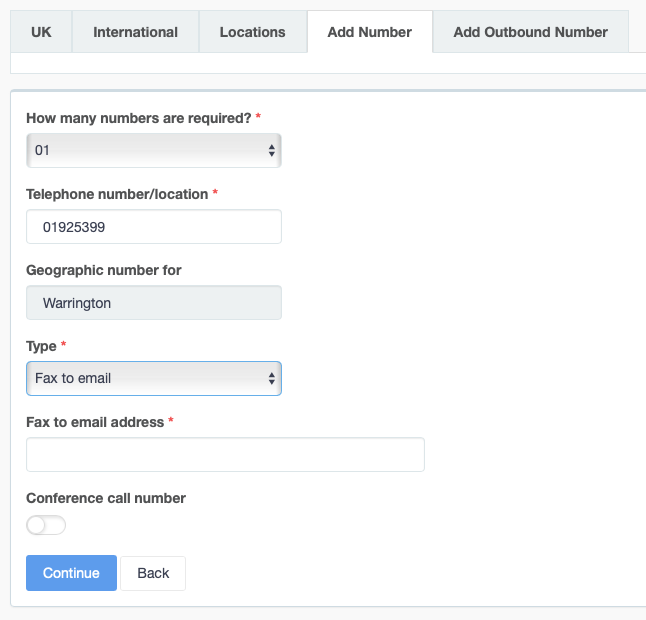646x620 pixels.
Task: Click the 'Telephone number/location' label text
Action: [x=116, y=194]
